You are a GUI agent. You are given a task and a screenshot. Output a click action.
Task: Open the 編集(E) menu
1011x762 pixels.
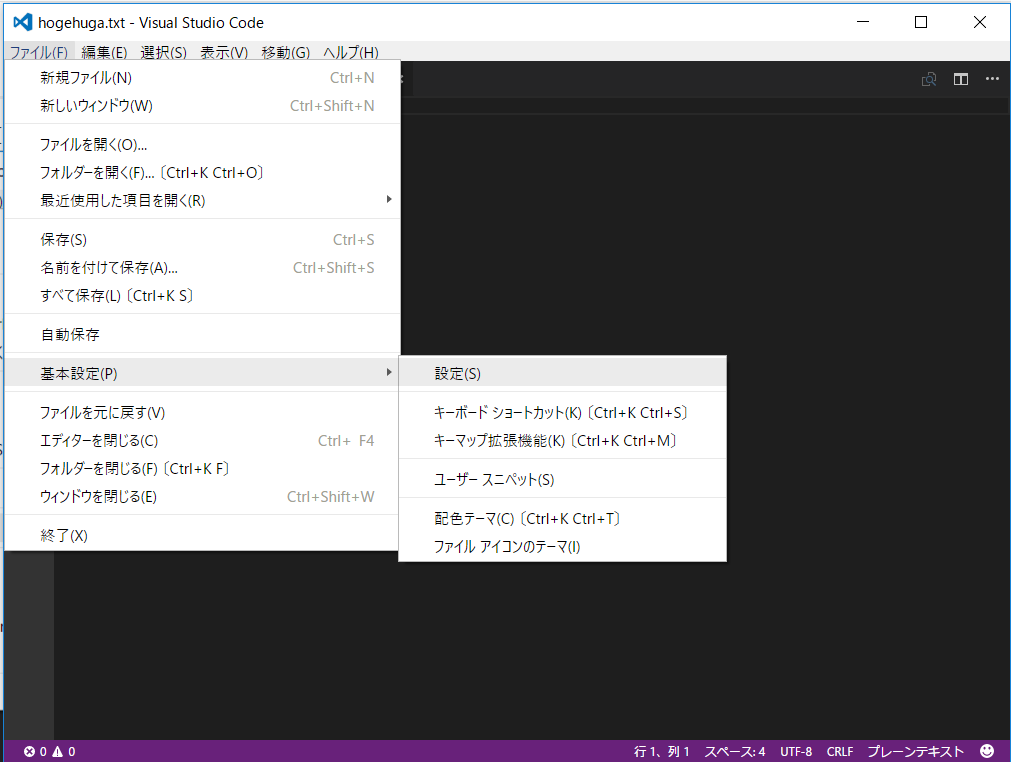pos(104,52)
